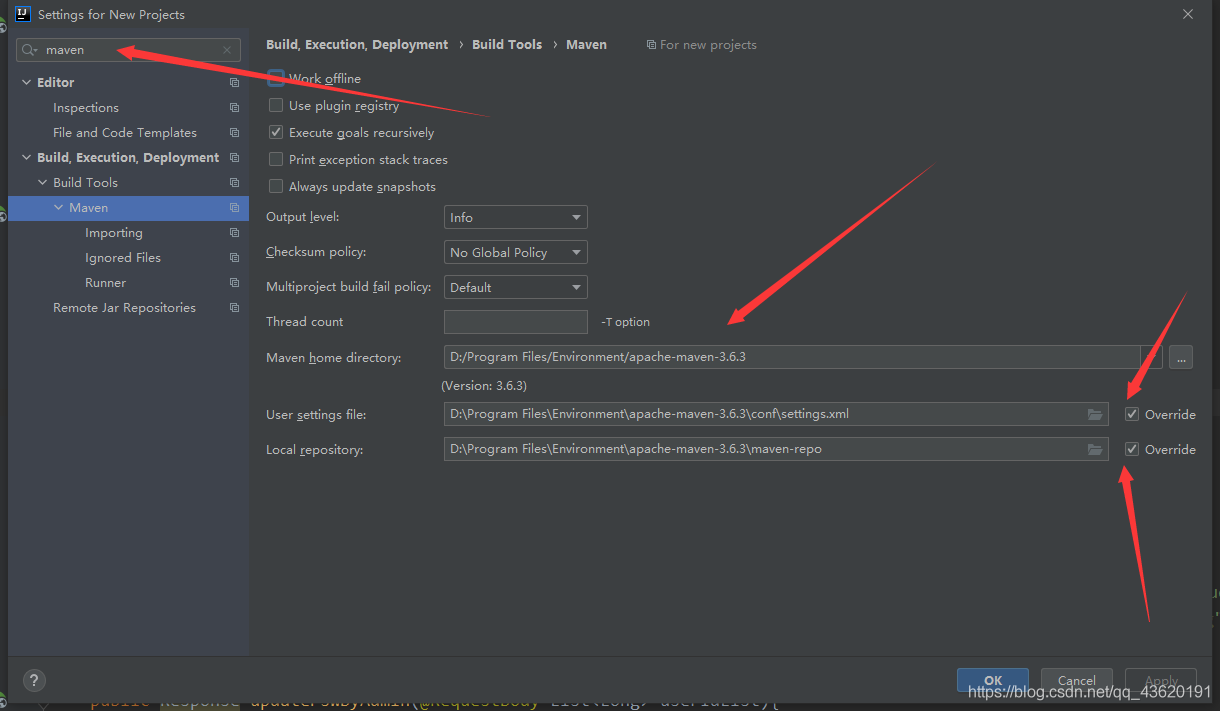Clear the search field with the X icon
This screenshot has width=1220, height=711.
[x=227, y=49]
